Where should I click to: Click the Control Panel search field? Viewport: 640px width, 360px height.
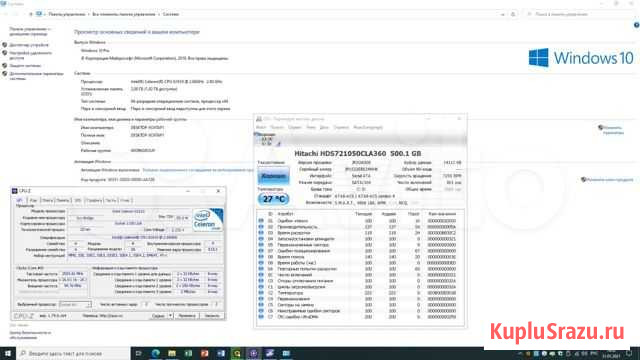click(581, 14)
